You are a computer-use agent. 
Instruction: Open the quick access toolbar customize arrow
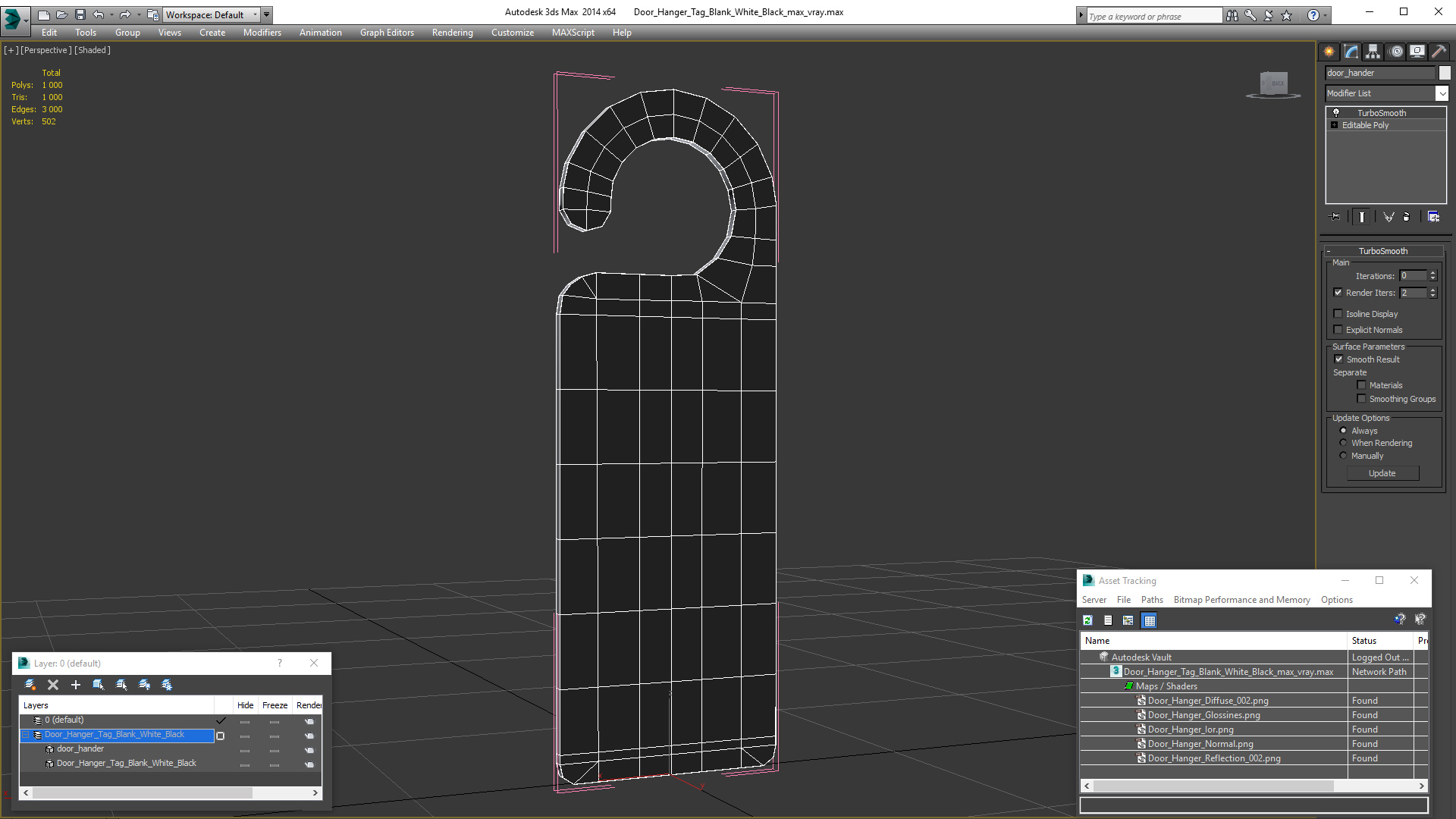[x=266, y=14]
